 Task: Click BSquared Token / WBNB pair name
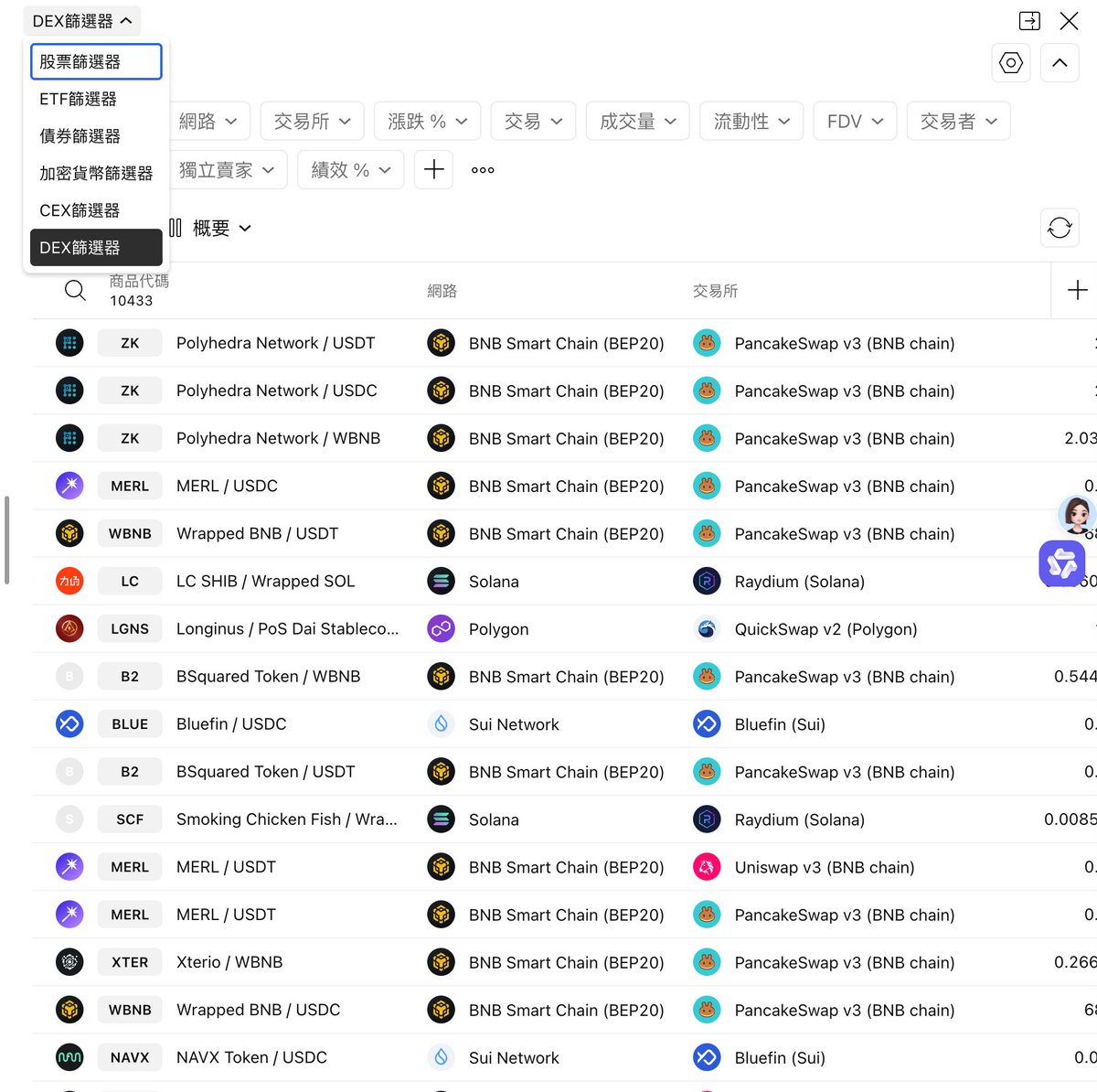tap(269, 677)
